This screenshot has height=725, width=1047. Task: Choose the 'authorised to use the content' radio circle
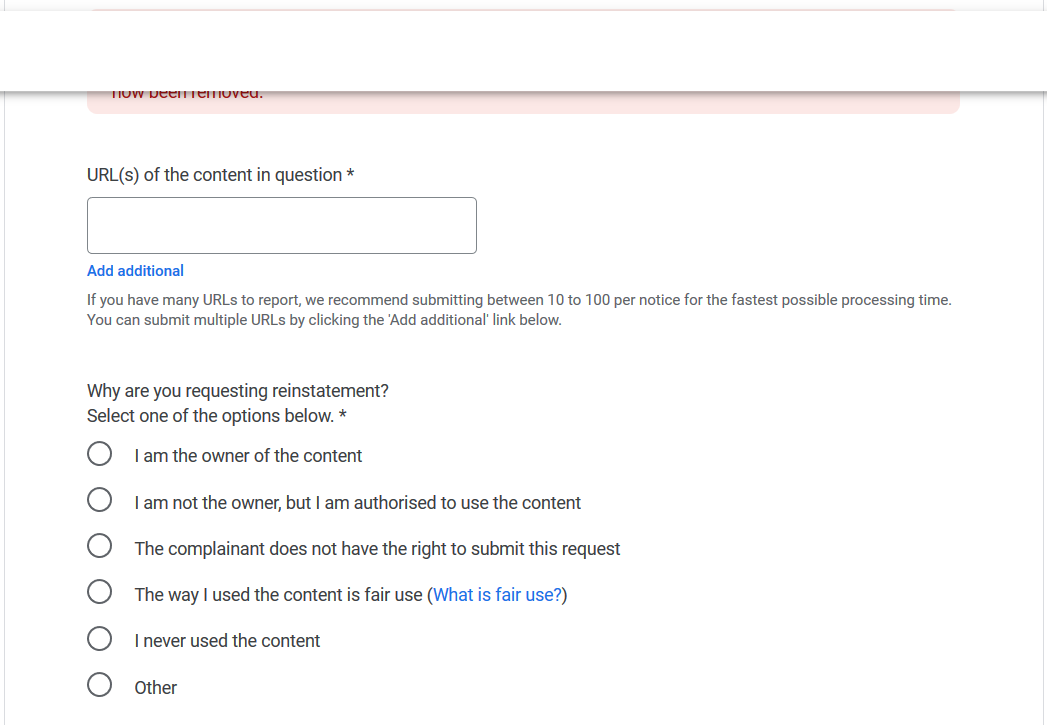pyautogui.click(x=99, y=500)
